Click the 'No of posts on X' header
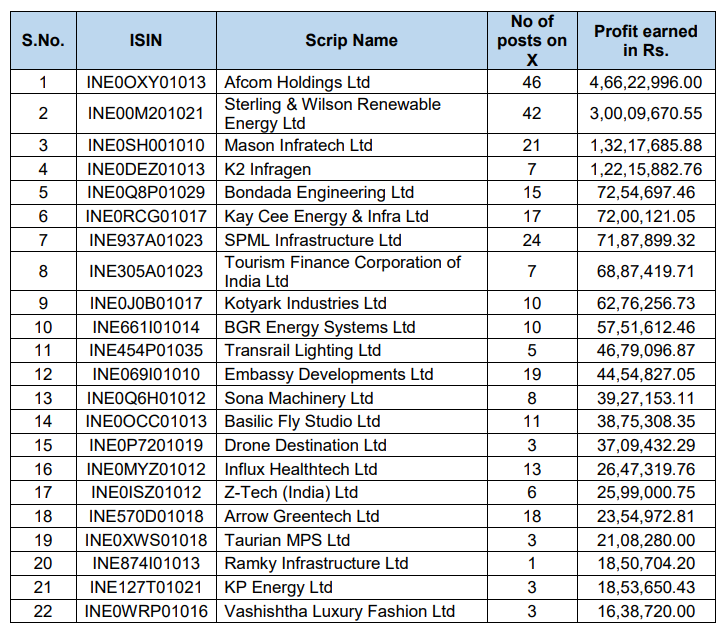Screen dimensions: 720x634 (532, 40)
